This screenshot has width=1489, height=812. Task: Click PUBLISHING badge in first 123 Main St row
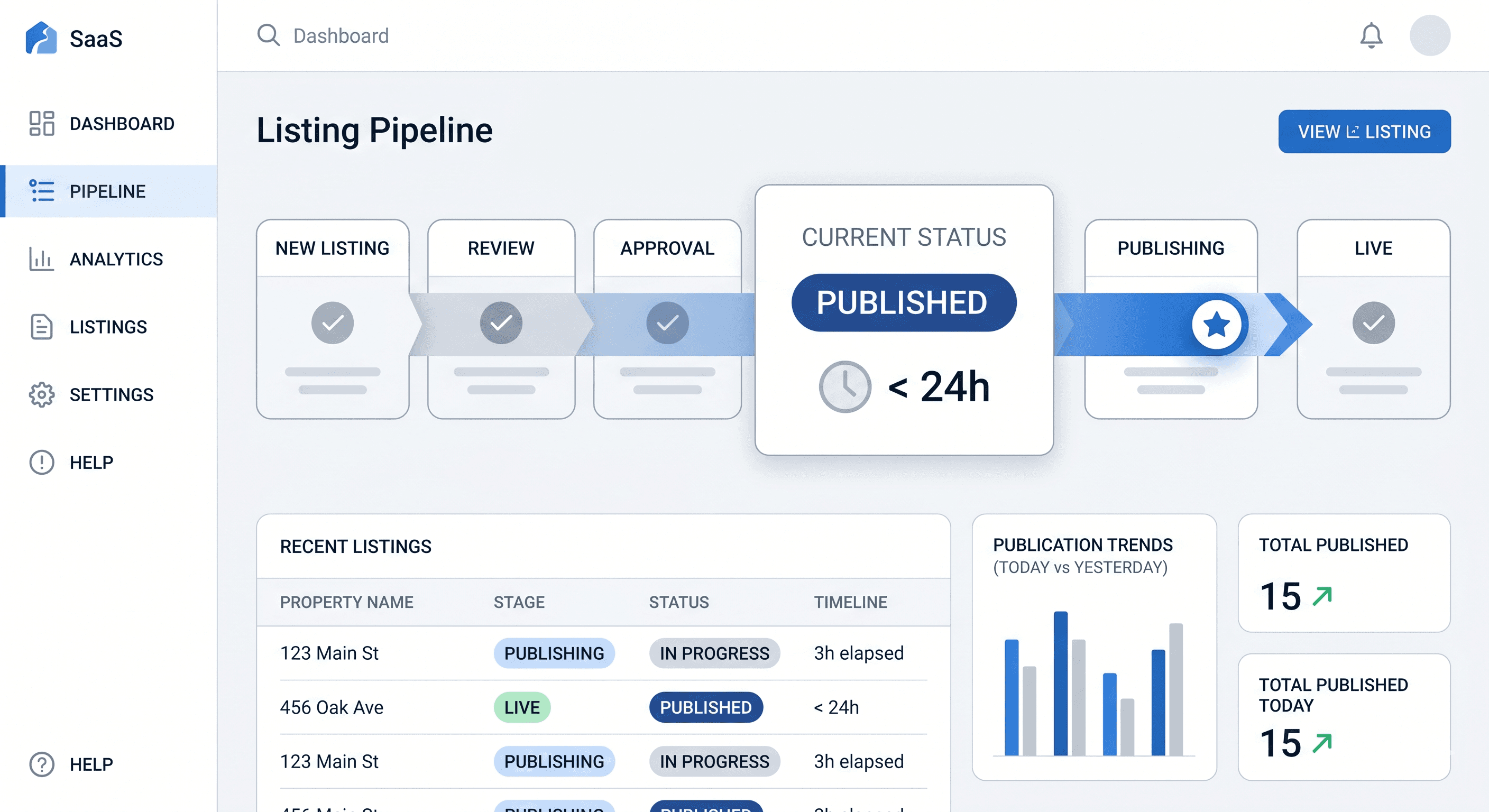tap(554, 653)
